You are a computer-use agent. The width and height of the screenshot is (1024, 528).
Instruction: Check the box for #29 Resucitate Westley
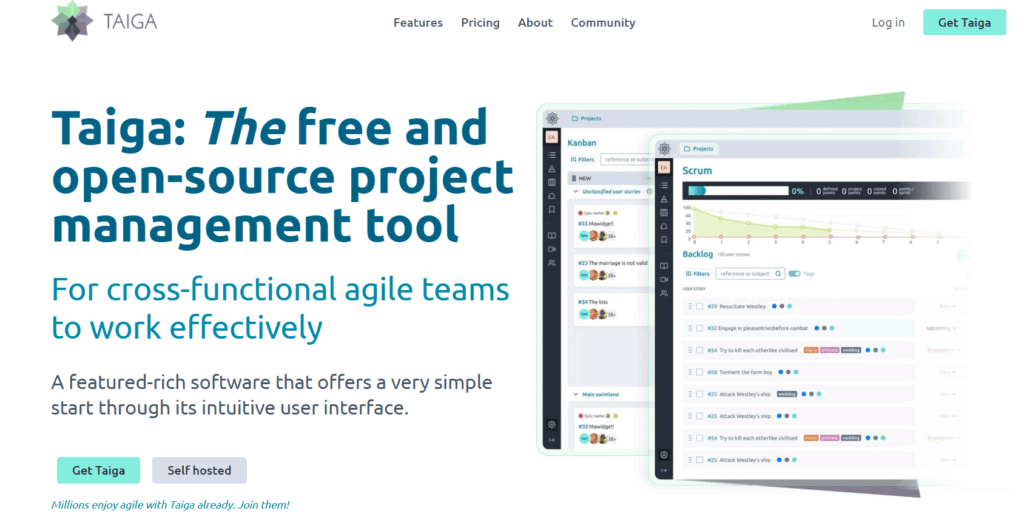point(699,306)
